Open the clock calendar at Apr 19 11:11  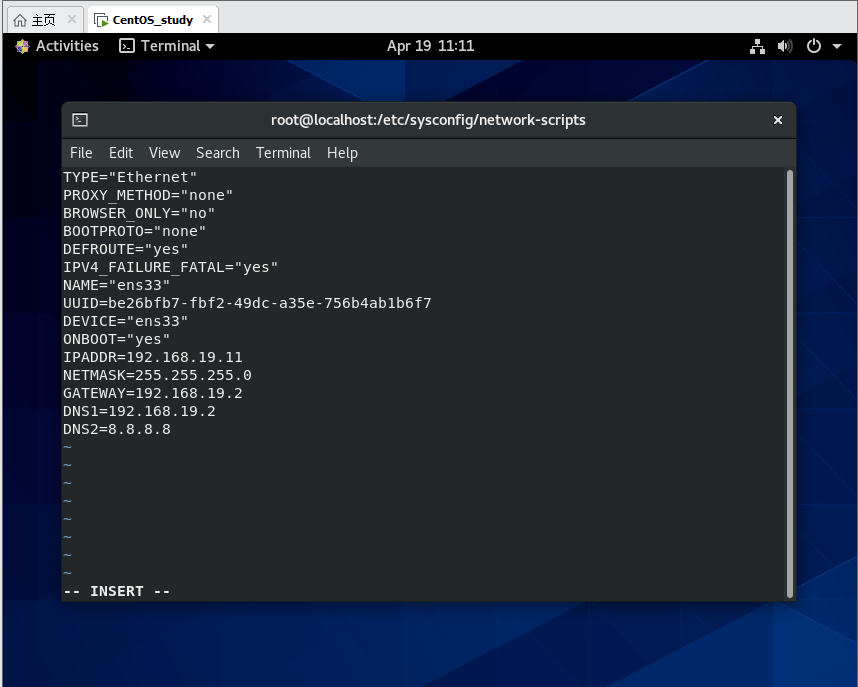(x=430, y=46)
